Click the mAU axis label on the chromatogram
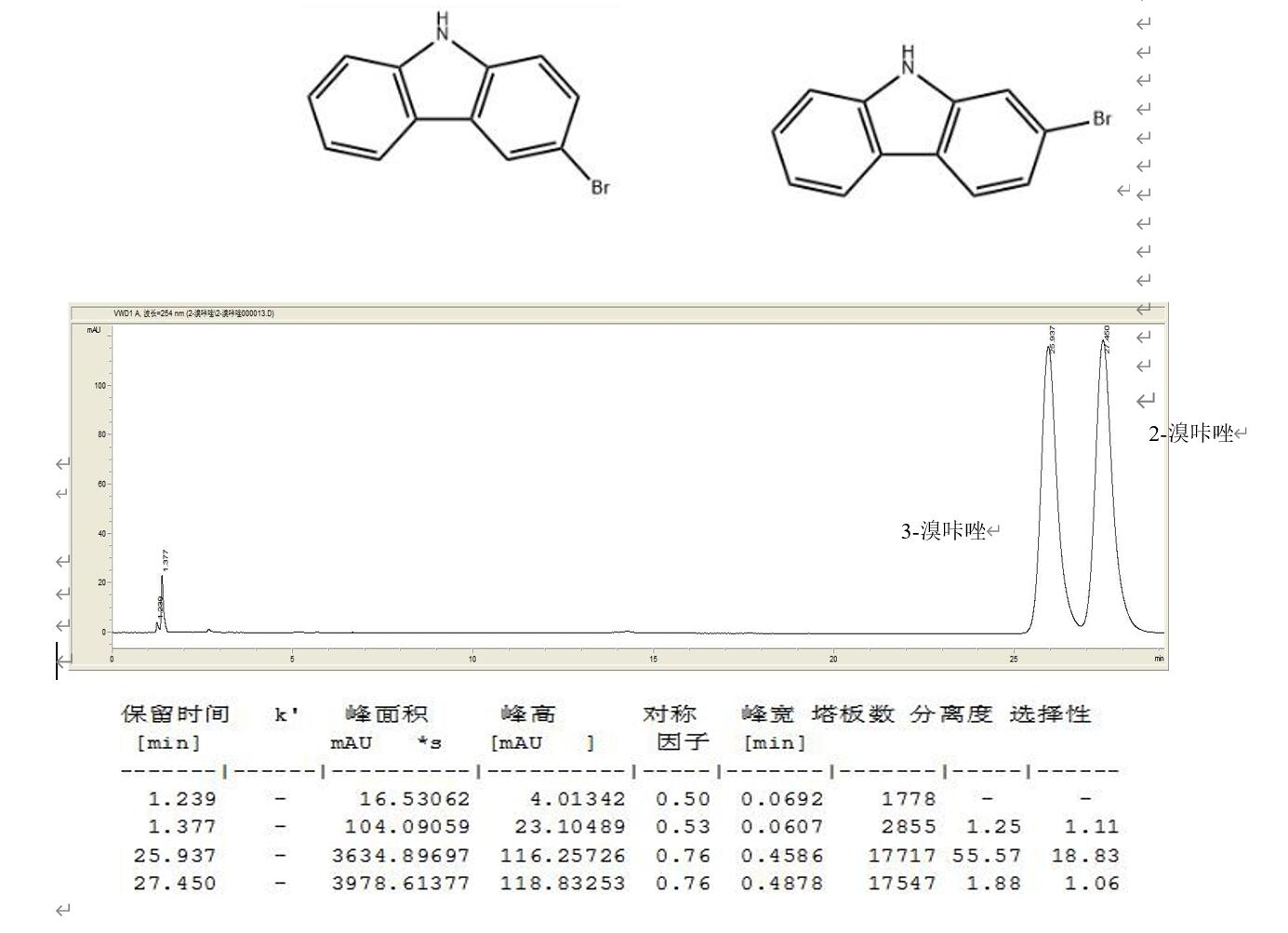The image size is (1288, 933). (93, 330)
